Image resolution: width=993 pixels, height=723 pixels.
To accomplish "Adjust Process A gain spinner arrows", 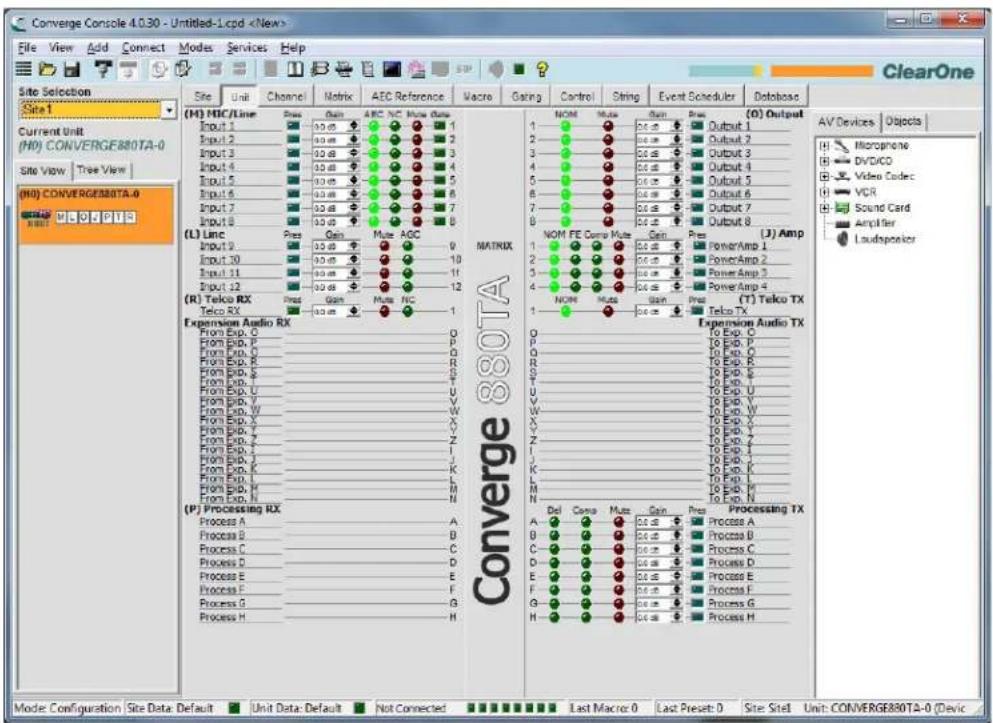I will pyautogui.click(x=676, y=522).
